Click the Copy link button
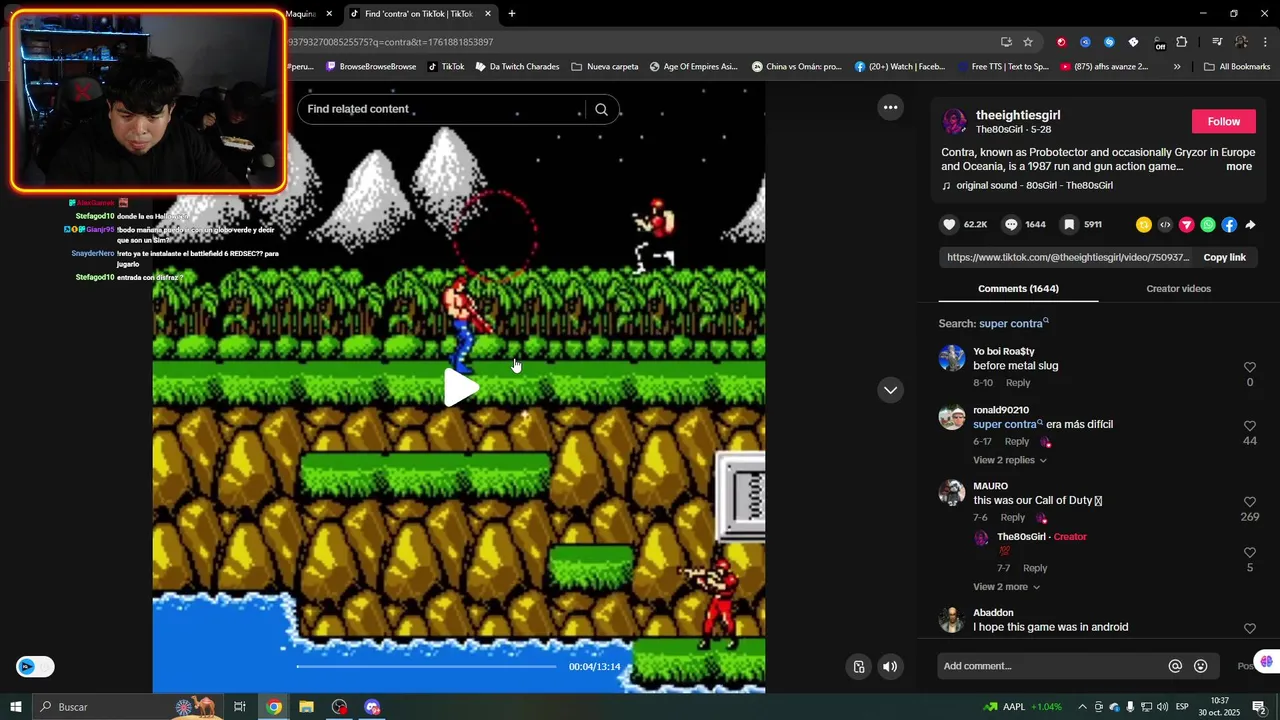This screenshot has width=1280, height=720. point(1224,258)
